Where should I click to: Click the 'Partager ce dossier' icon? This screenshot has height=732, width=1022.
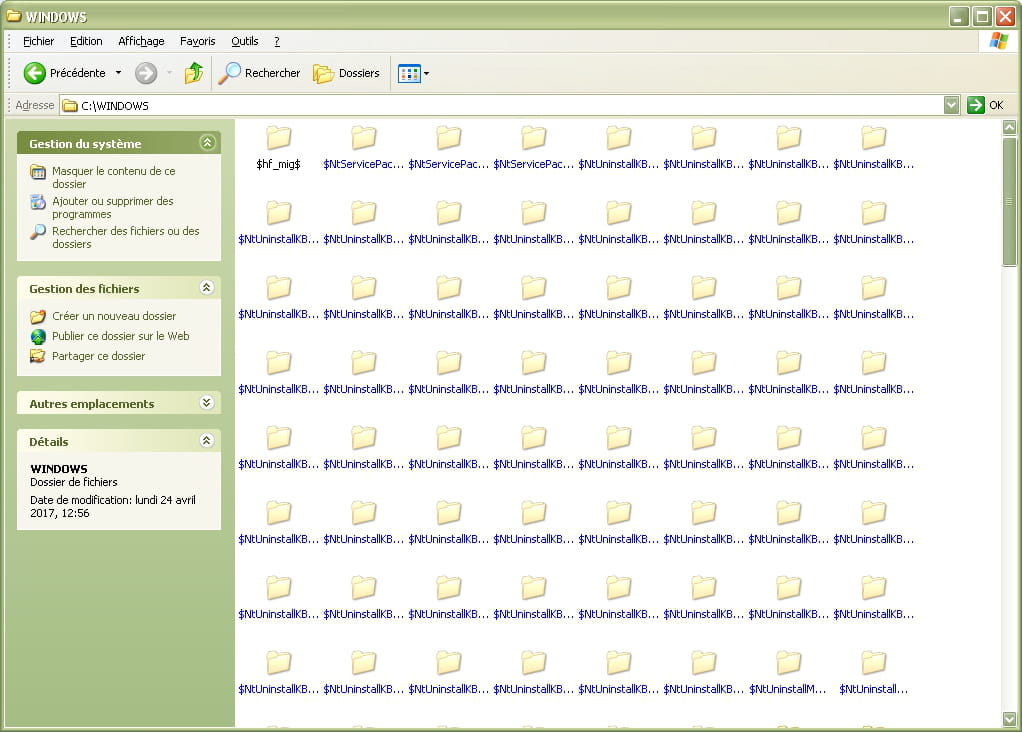[x=38, y=356]
